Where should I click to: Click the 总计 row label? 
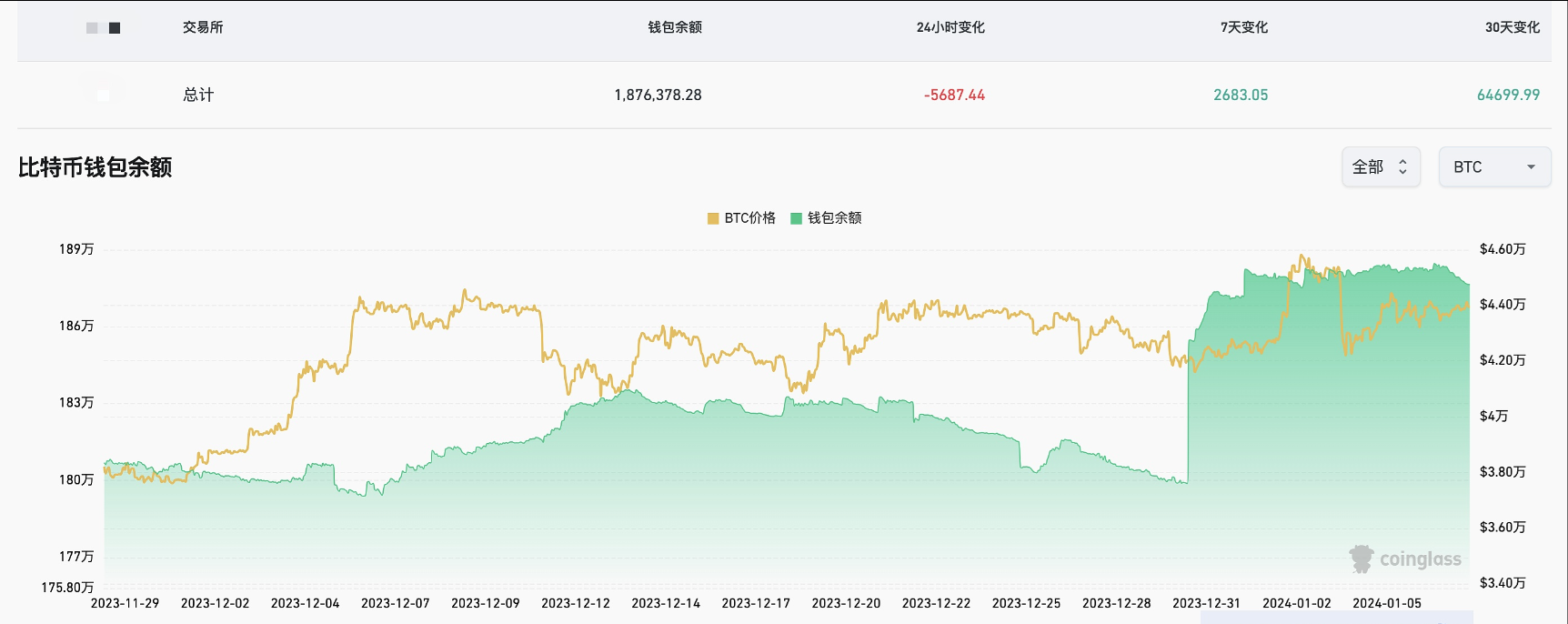point(198,95)
